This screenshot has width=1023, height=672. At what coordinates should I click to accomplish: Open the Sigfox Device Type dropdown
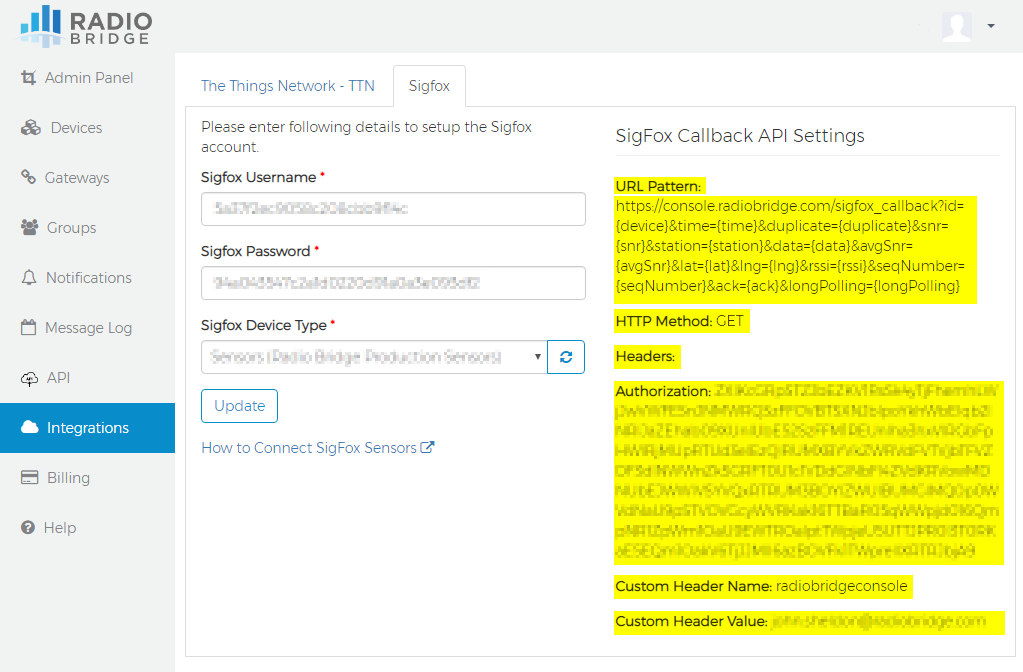[x=374, y=357]
